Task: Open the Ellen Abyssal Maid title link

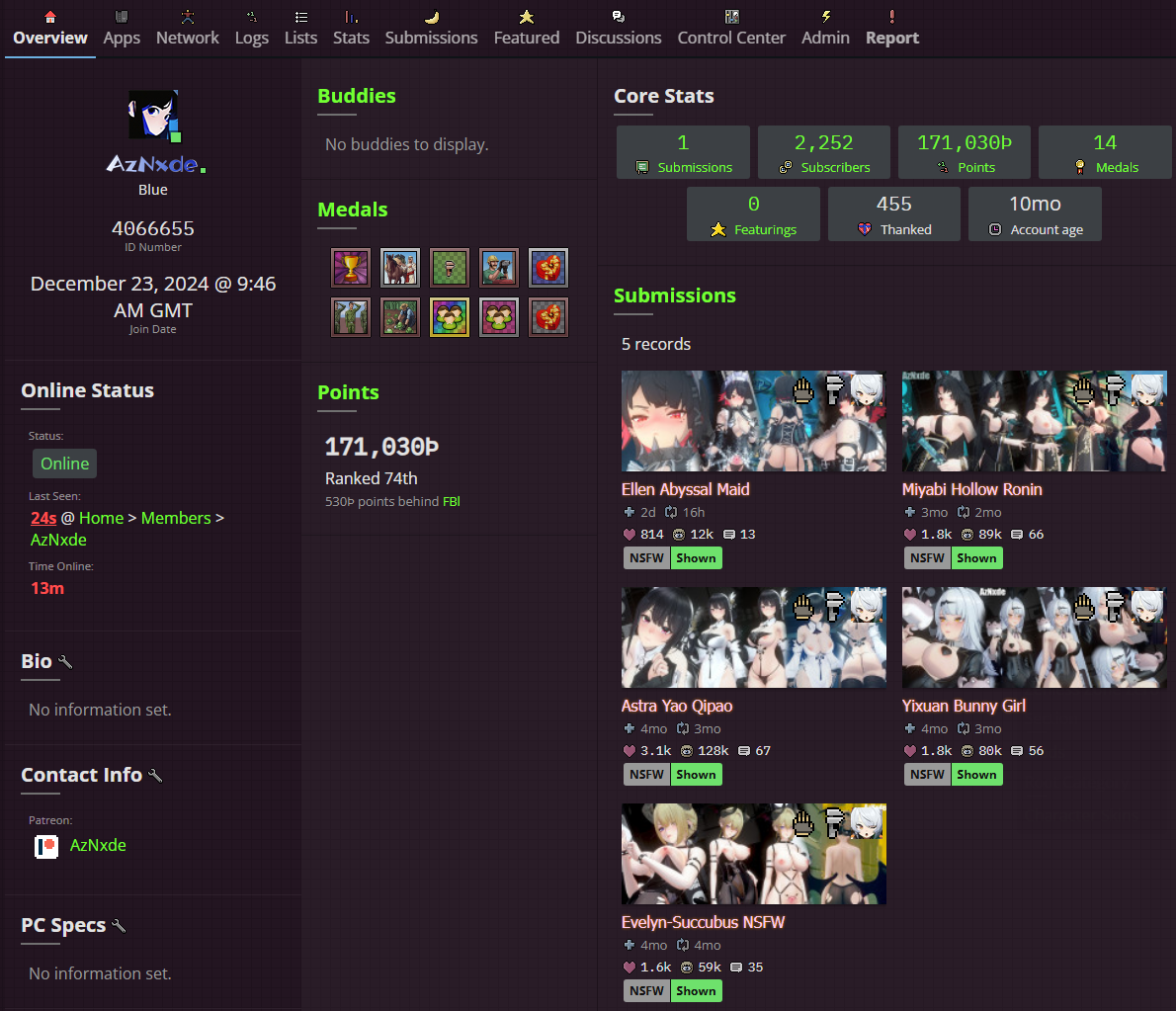Action: coord(686,490)
